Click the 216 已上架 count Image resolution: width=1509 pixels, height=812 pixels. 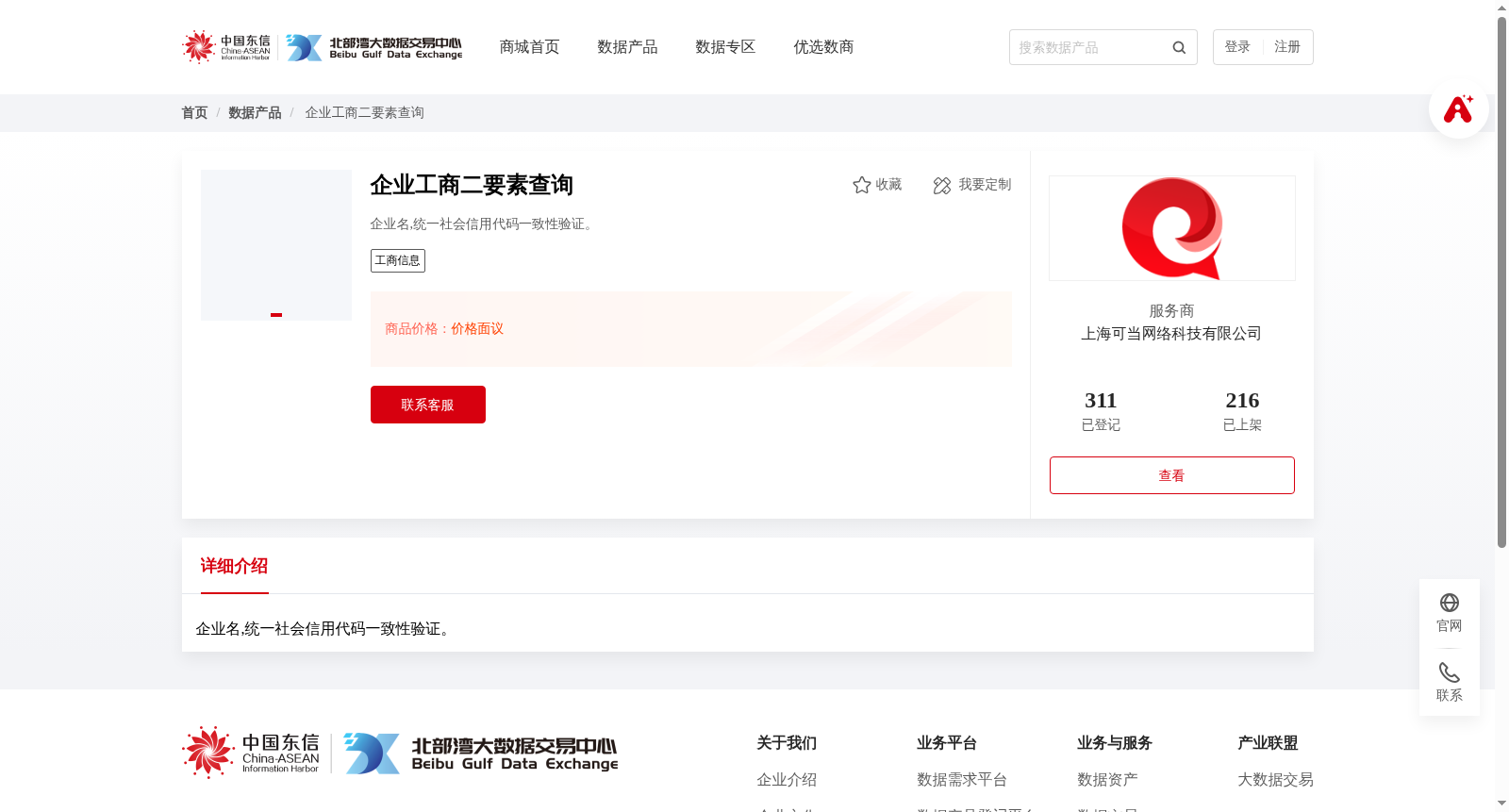point(1242,411)
